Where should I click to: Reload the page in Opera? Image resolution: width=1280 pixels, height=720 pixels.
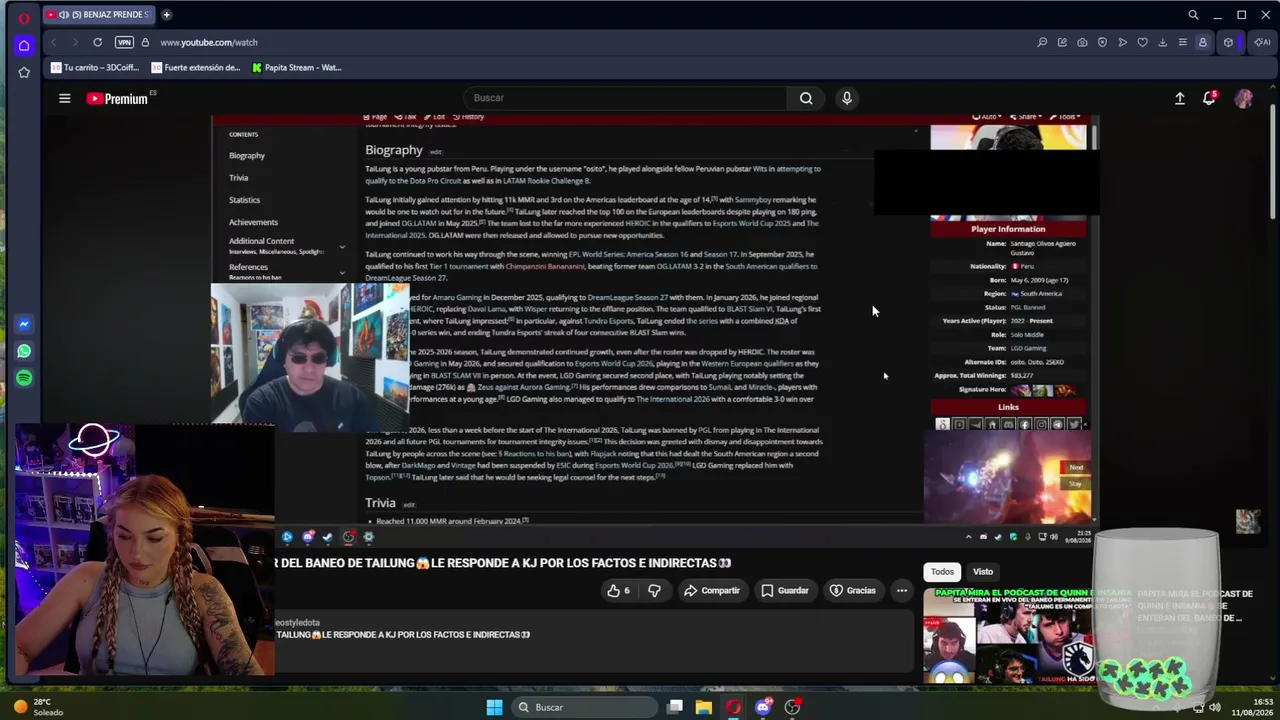tap(97, 42)
